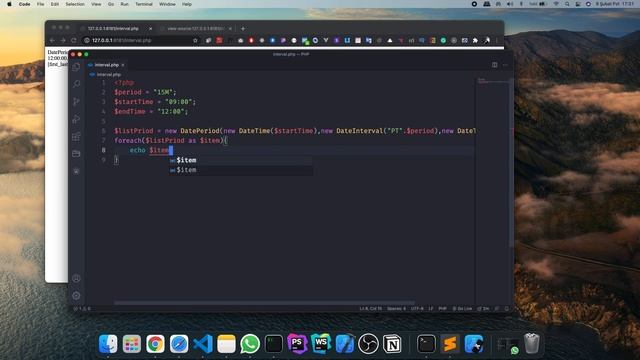Open Sublime Text from the Dock

tap(450, 344)
